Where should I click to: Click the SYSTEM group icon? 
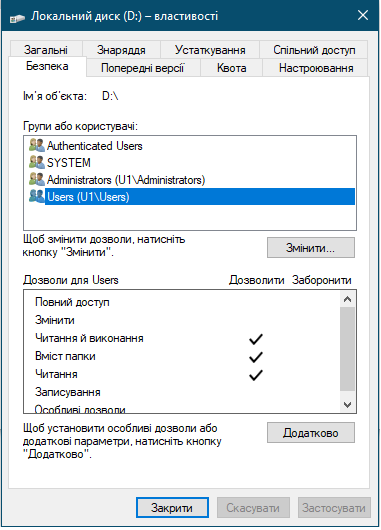tap(37, 162)
